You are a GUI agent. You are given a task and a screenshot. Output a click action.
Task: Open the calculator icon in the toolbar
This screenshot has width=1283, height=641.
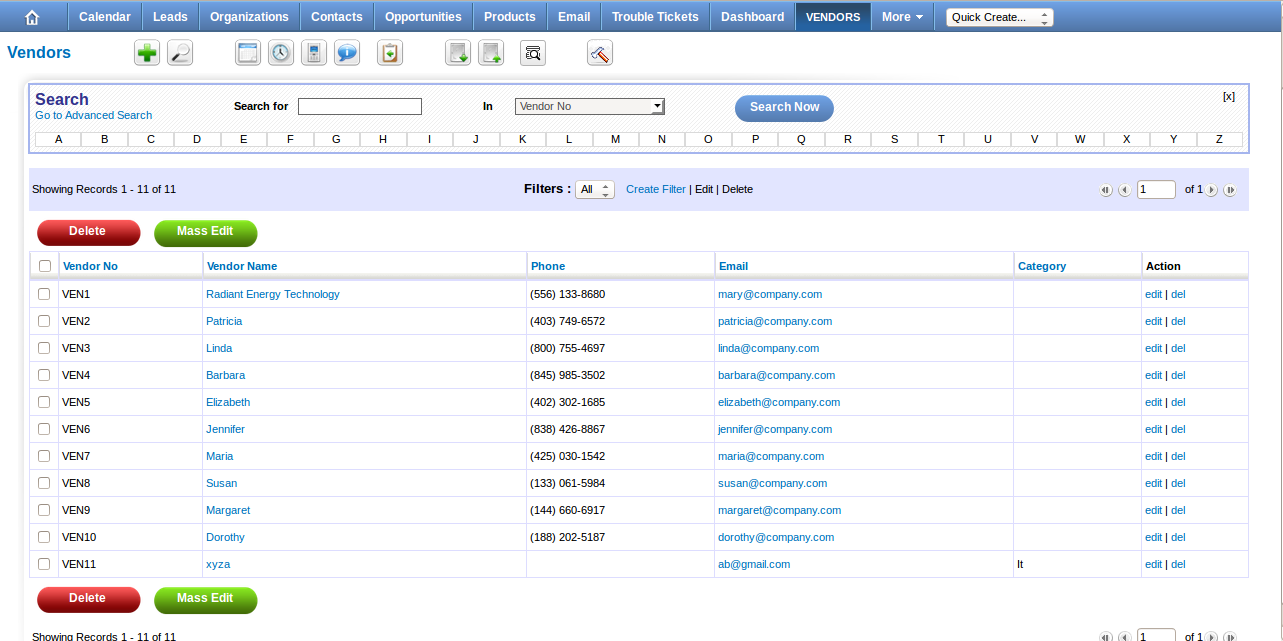(x=314, y=54)
